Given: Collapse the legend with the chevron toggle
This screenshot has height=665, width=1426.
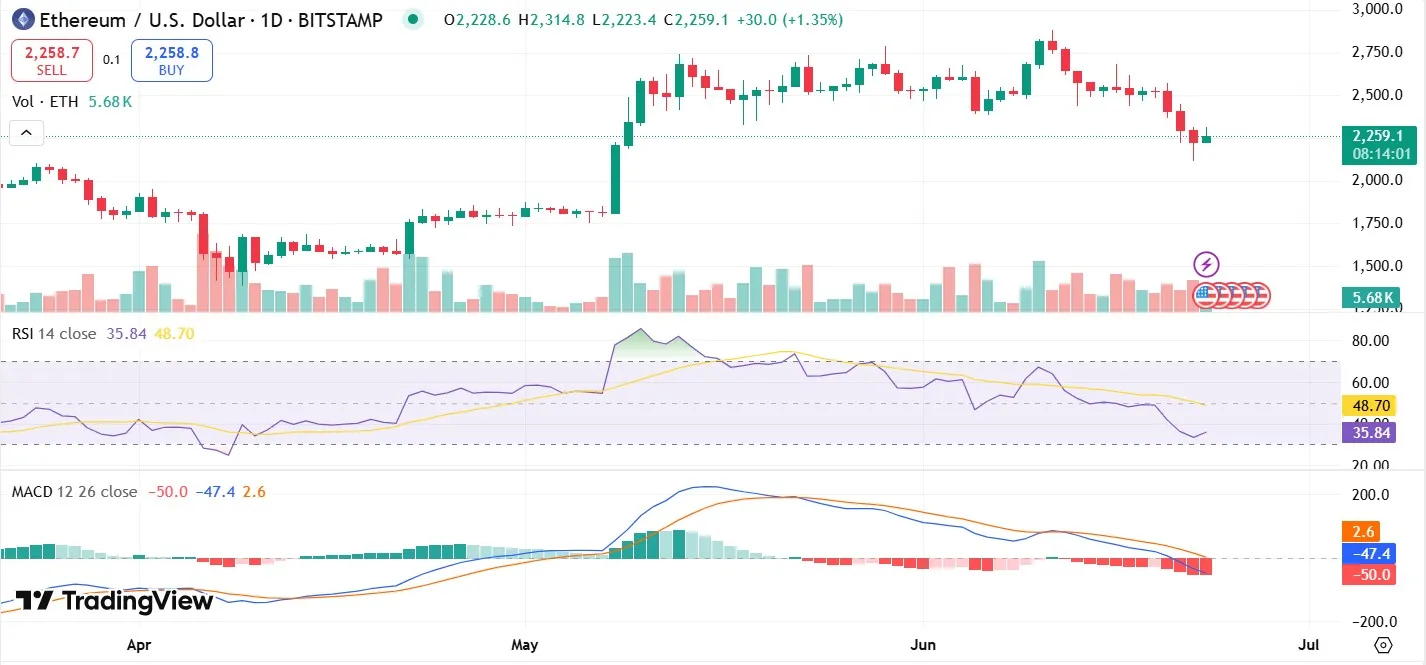Looking at the screenshot, I should [26, 131].
